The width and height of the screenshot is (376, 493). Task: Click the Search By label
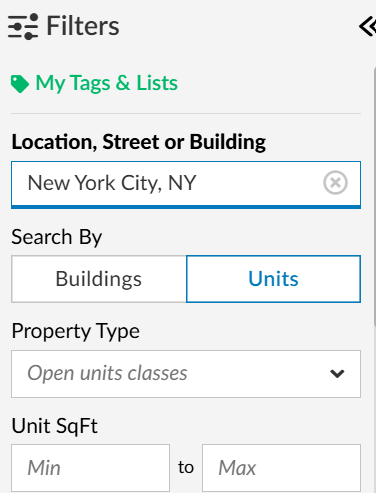[57, 237]
